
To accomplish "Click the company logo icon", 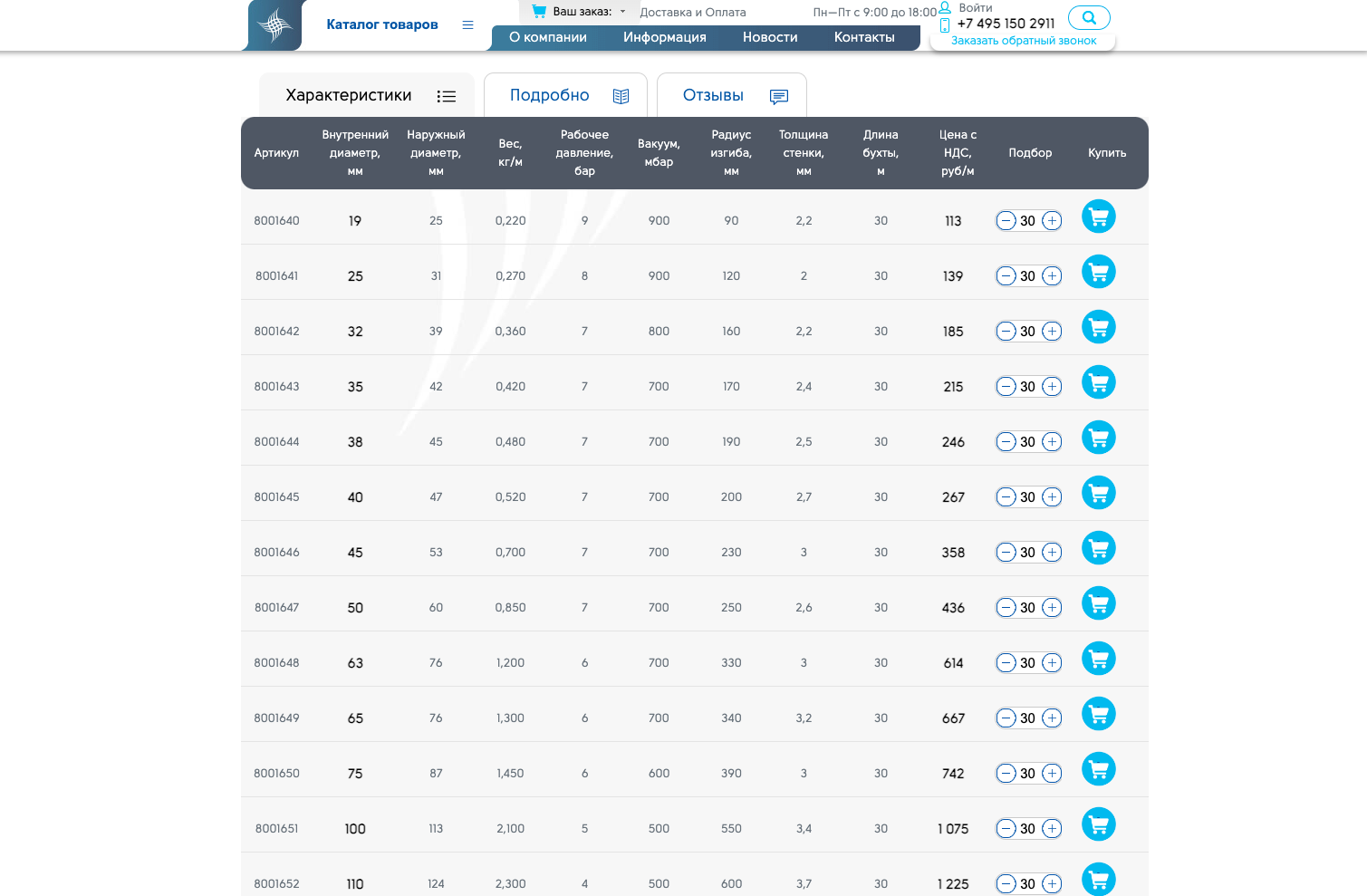I will click(x=274, y=24).
